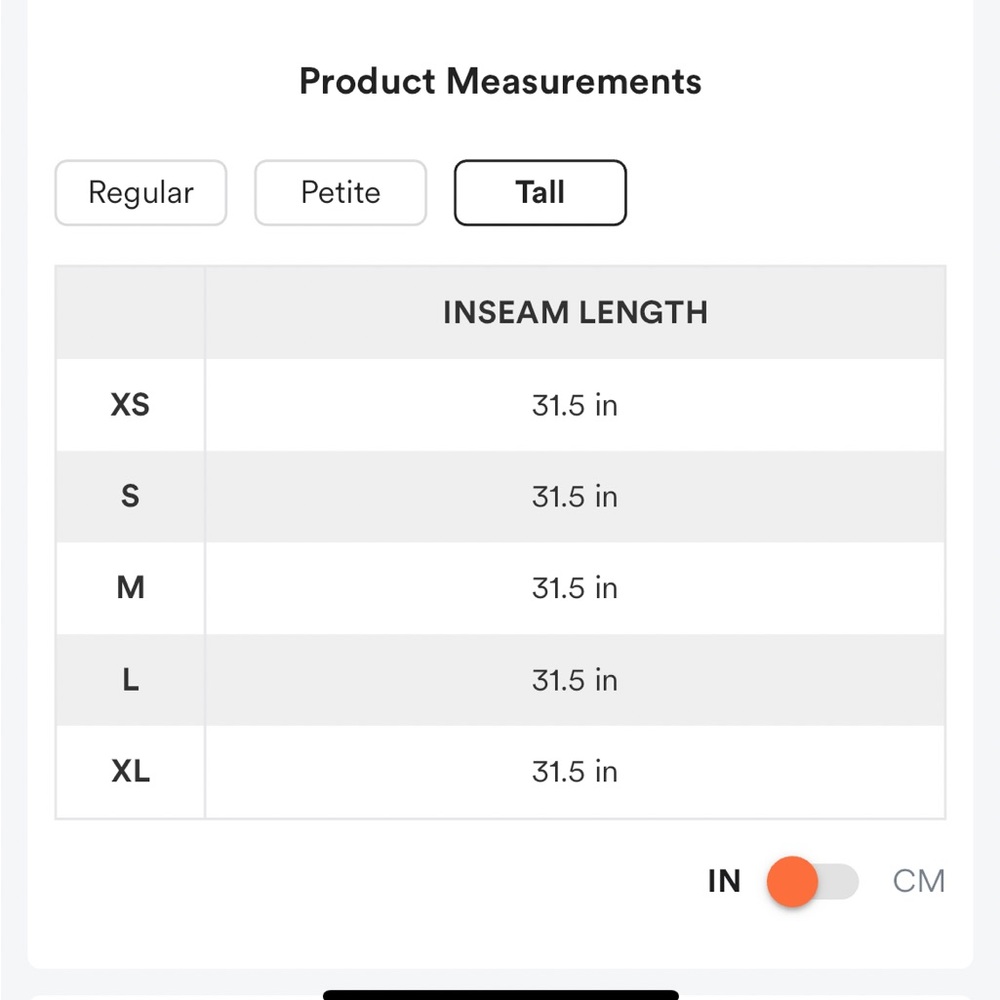
Task: Select the Regular fit tab
Action: point(141,193)
